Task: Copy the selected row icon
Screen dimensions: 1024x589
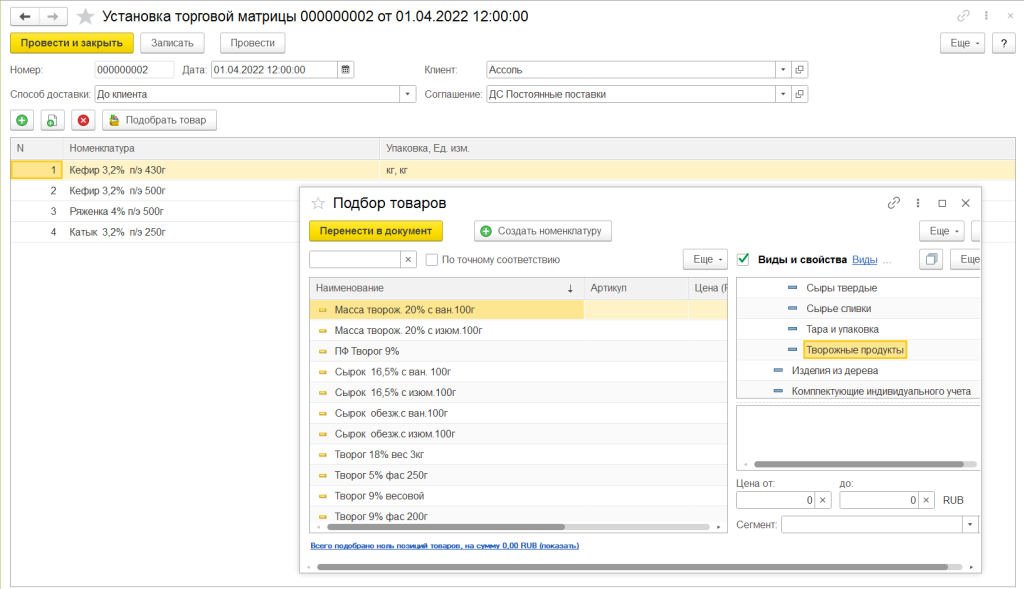Action: point(52,120)
